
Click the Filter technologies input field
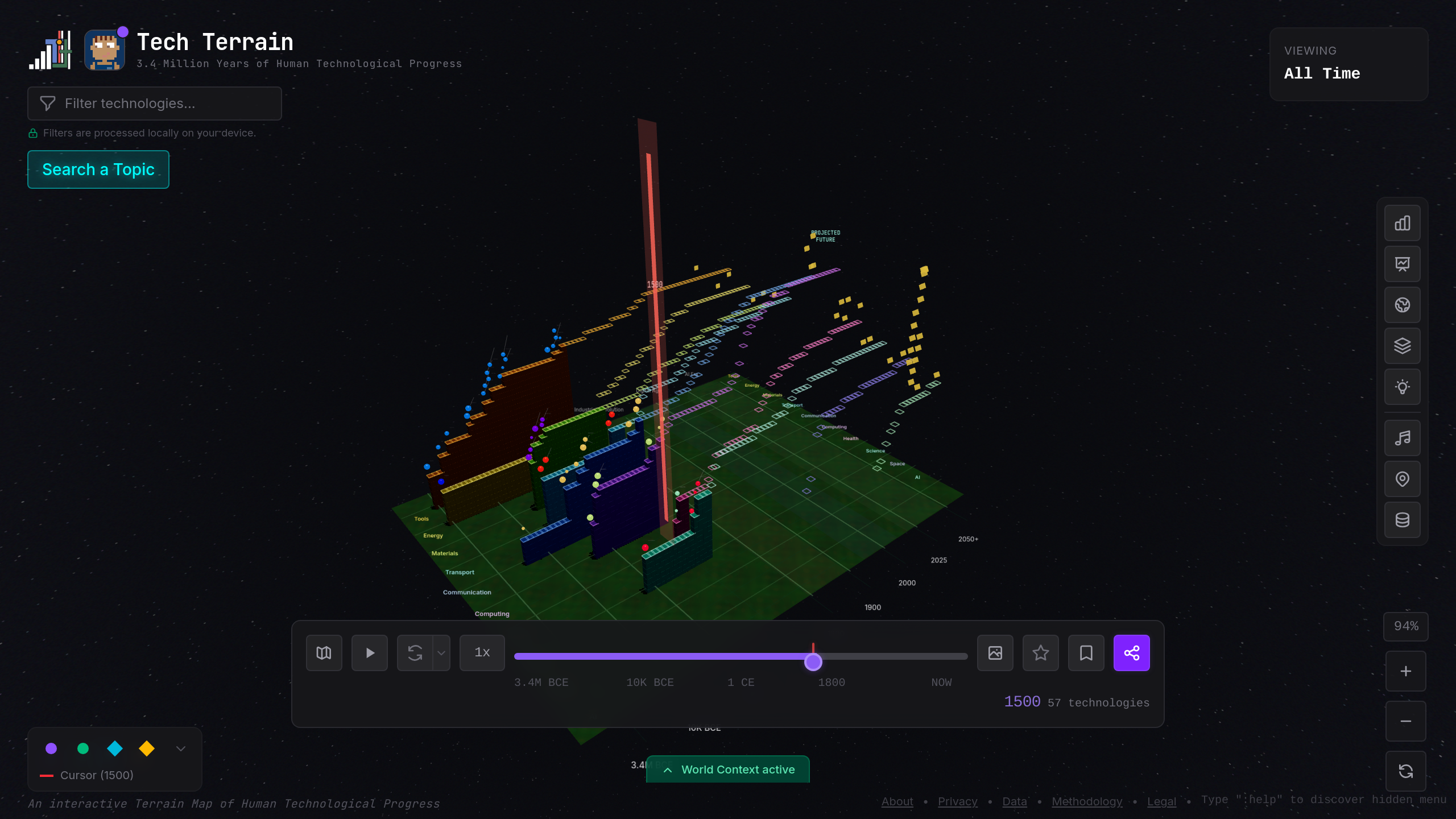pyautogui.click(x=155, y=104)
